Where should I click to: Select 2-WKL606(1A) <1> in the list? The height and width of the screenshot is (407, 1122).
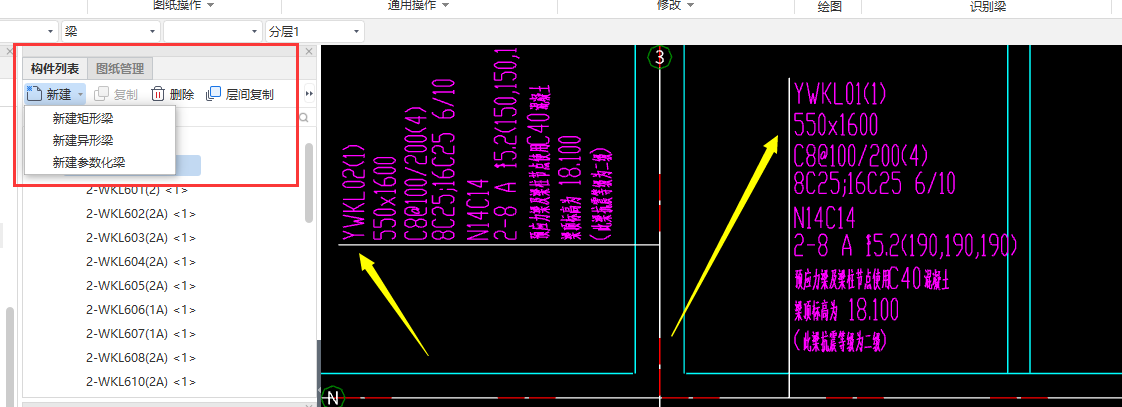tap(140, 309)
